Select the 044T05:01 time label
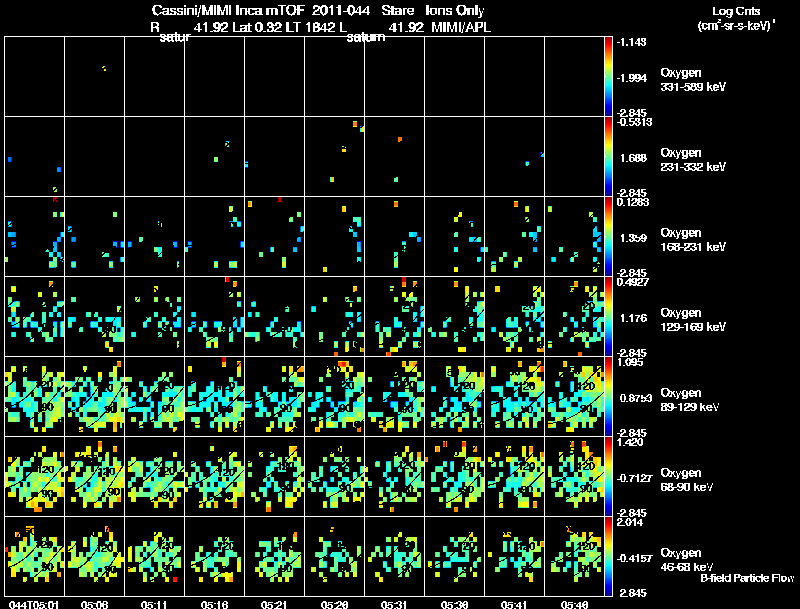The height and width of the screenshot is (609, 800). coord(34,604)
